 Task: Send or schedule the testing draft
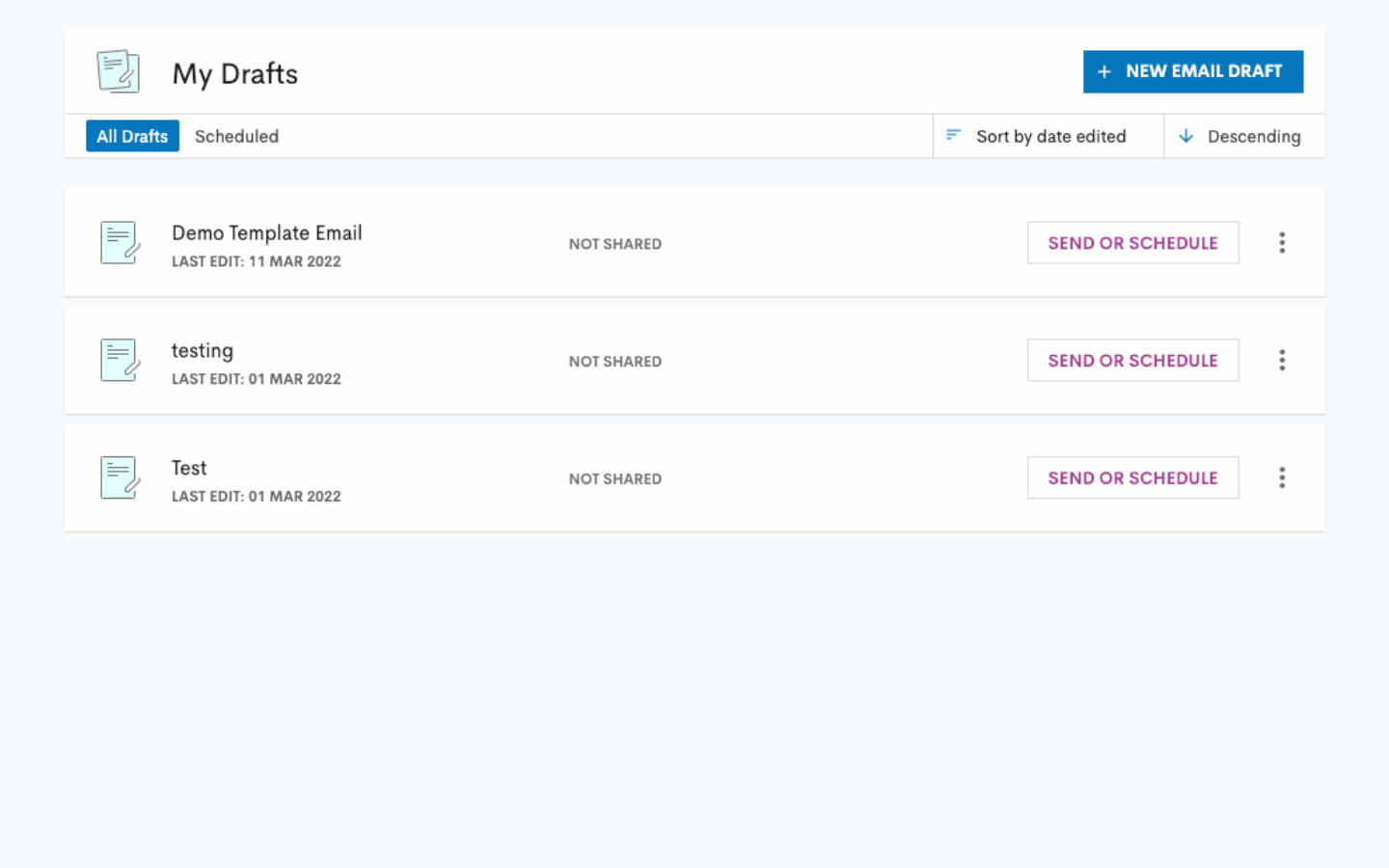tap(1133, 361)
